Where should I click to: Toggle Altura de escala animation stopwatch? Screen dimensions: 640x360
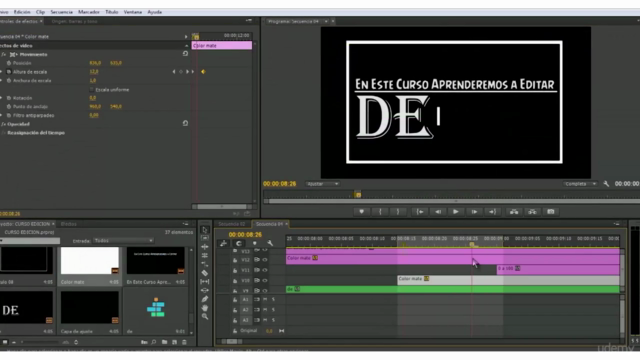9,72
